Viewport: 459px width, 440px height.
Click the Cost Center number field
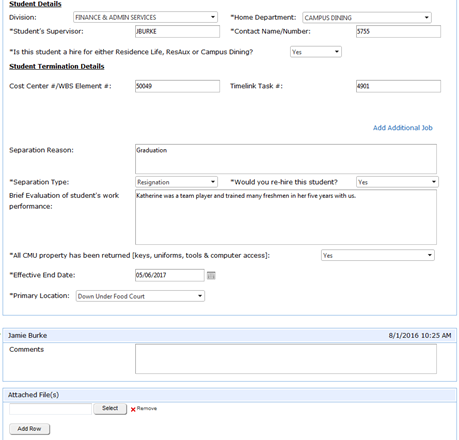(x=177, y=86)
